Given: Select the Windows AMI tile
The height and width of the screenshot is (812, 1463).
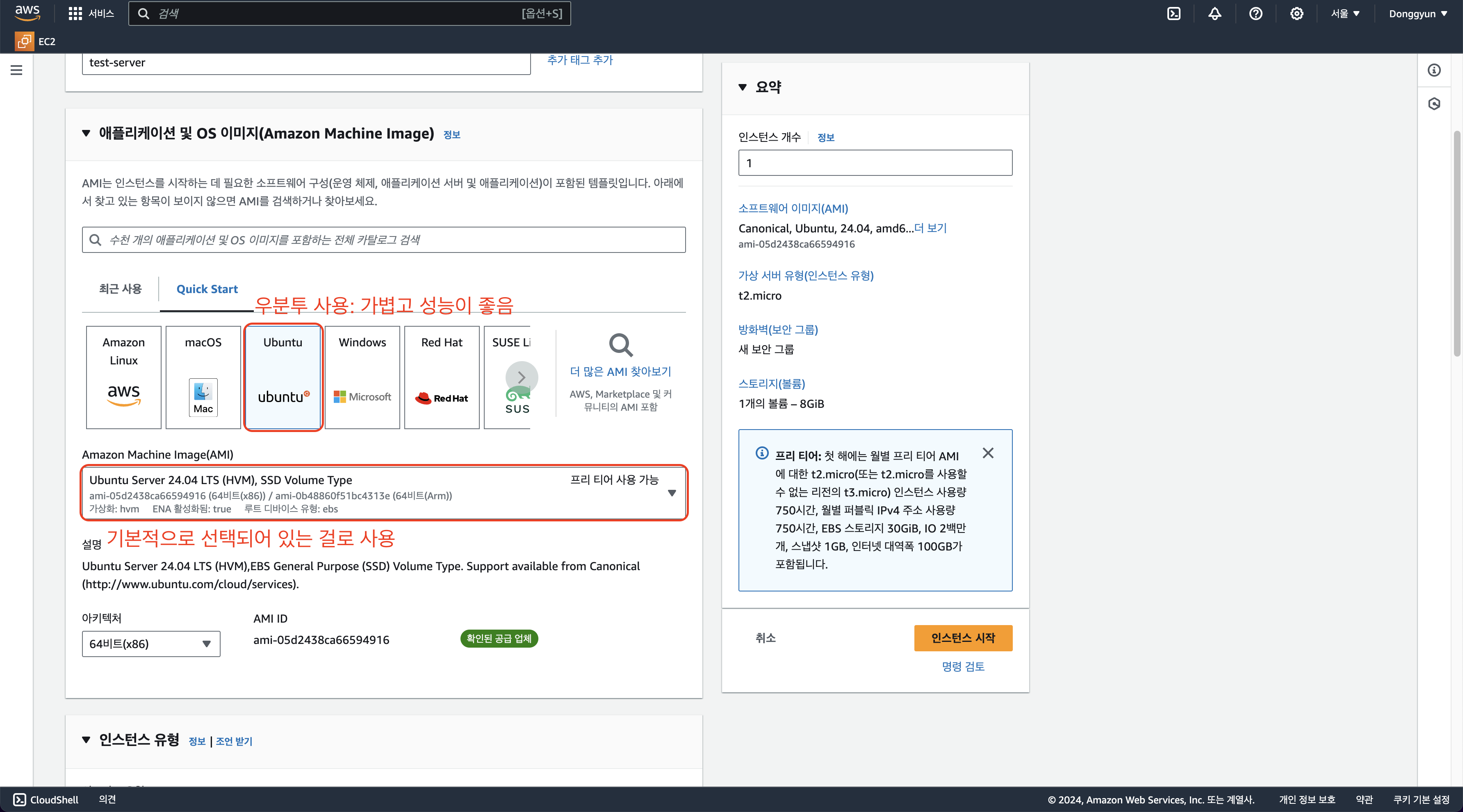Looking at the screenshot, I should [x=362, y=377].
